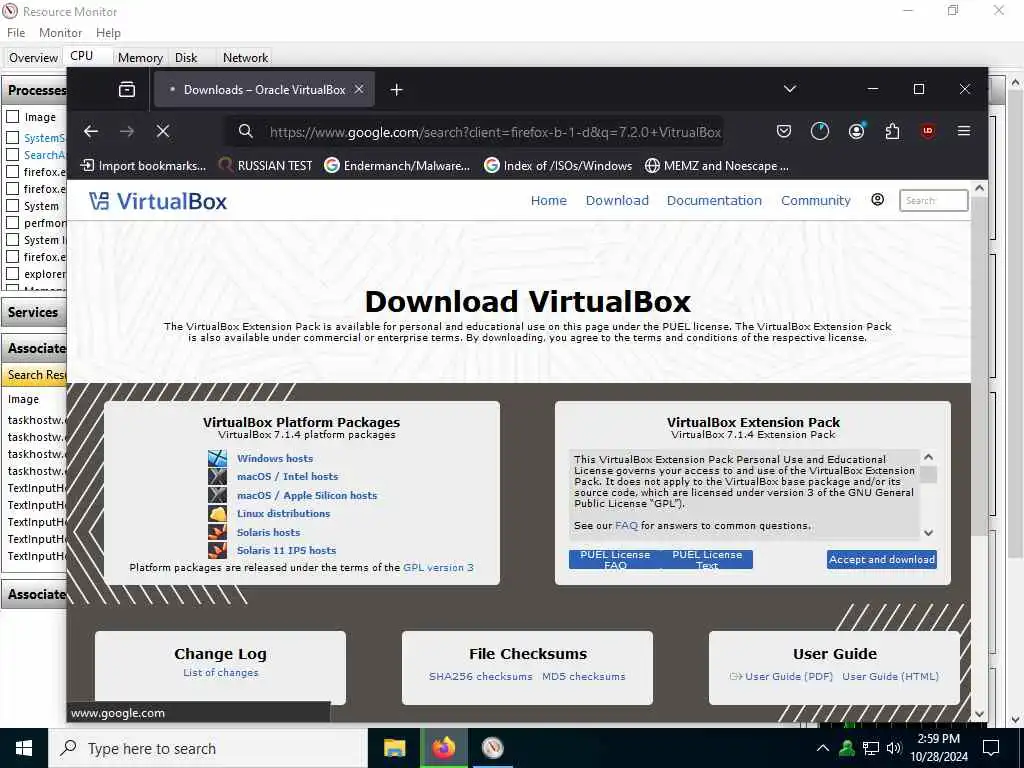Click the page vertical scrollbar down arrow
1024x768 pixels.
[x=979, y=714]
